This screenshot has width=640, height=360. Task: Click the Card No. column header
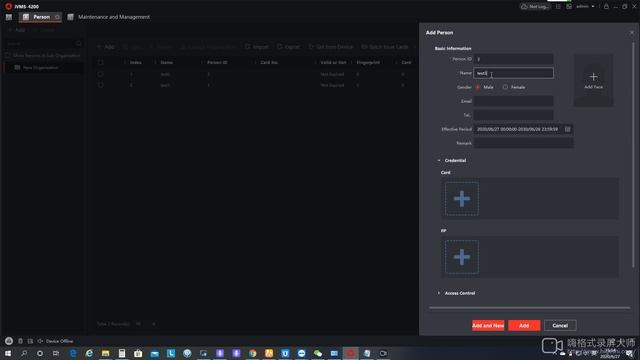coord(269,62)
